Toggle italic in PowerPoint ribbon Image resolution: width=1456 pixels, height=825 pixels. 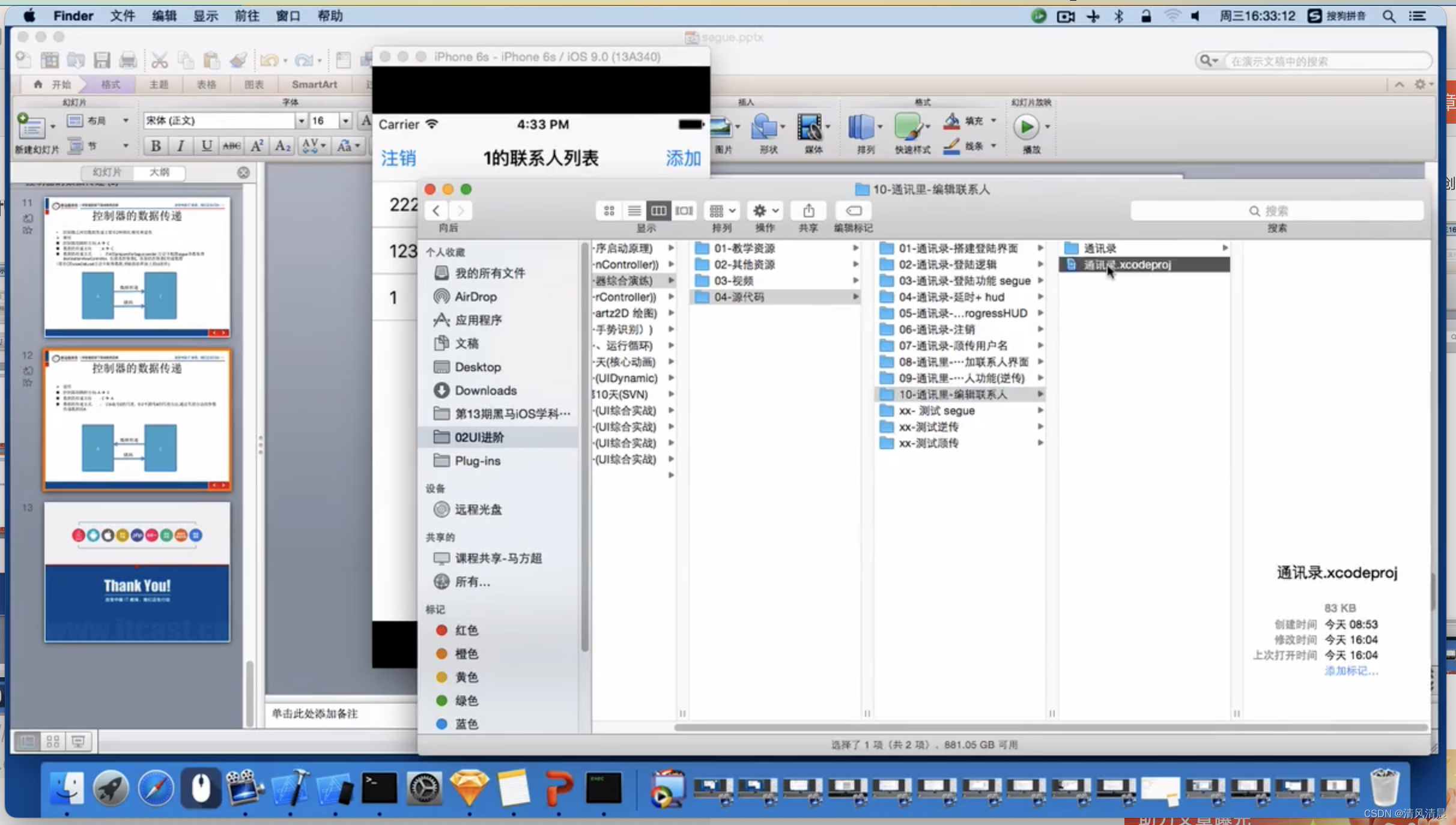(180, 145)
